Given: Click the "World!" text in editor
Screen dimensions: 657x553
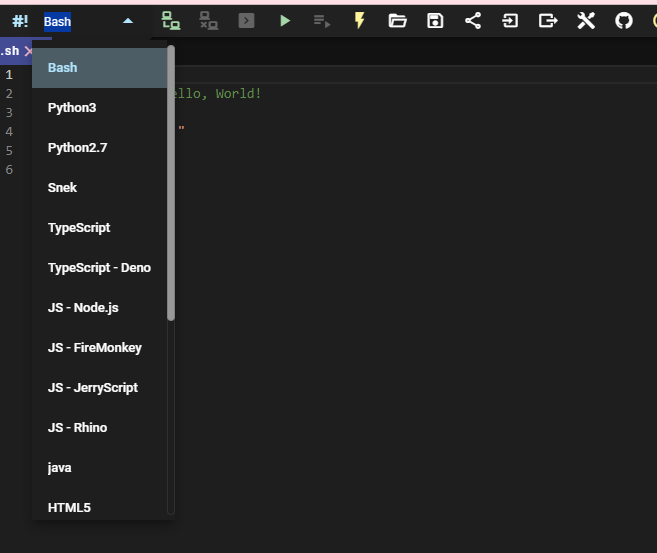Looking at the screenshot, I should pyautogui.click(x=238, y=93).
